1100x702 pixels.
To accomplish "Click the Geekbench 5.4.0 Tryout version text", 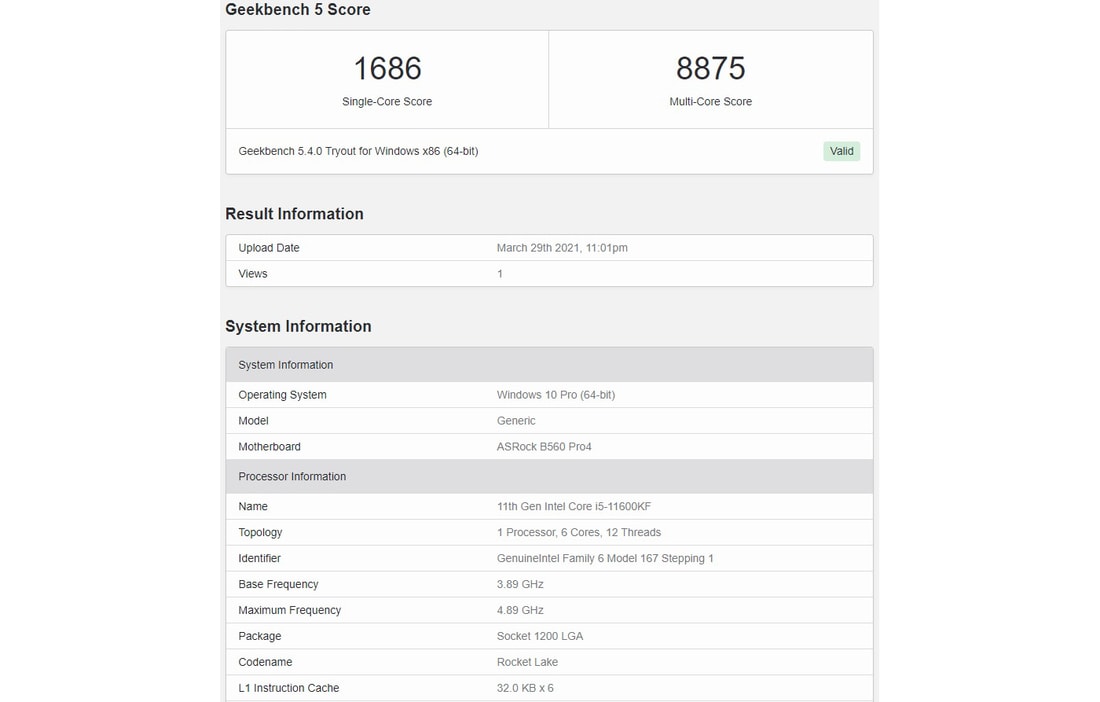I will [358, 151].
